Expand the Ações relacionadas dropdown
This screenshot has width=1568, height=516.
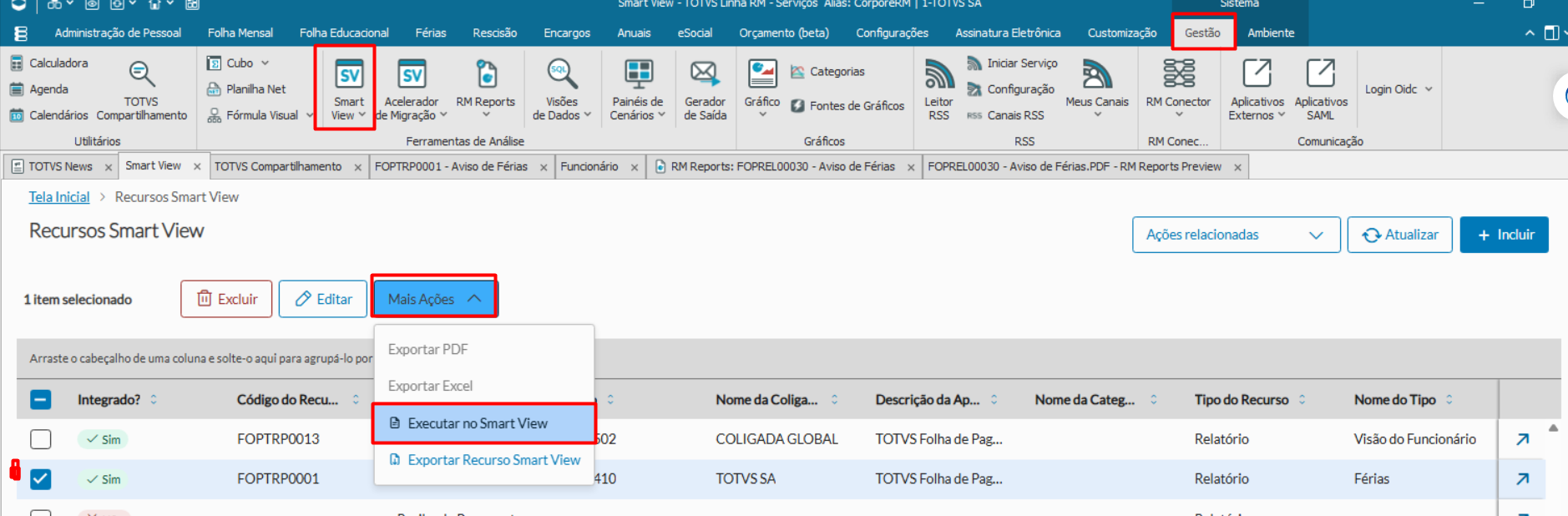1236,235
